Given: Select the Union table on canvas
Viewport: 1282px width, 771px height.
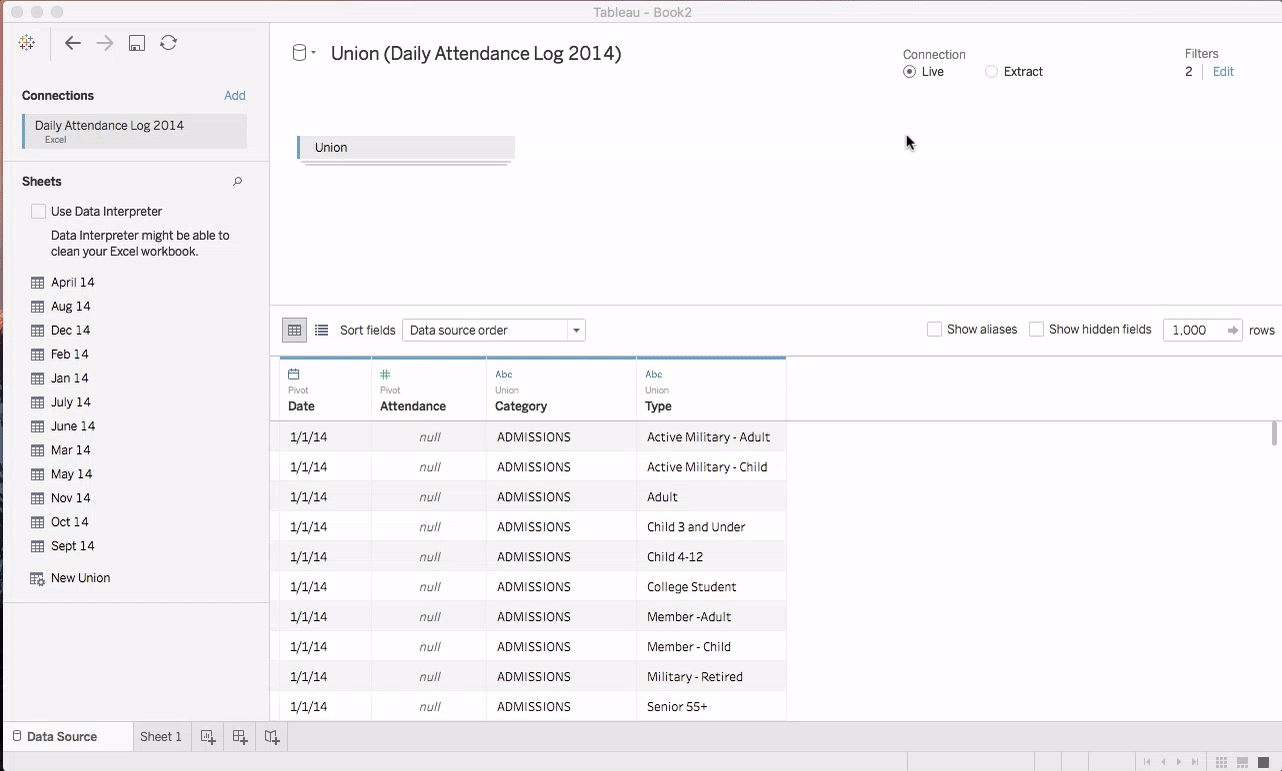Looking at the screenshot, I should [x=406, y=147].
